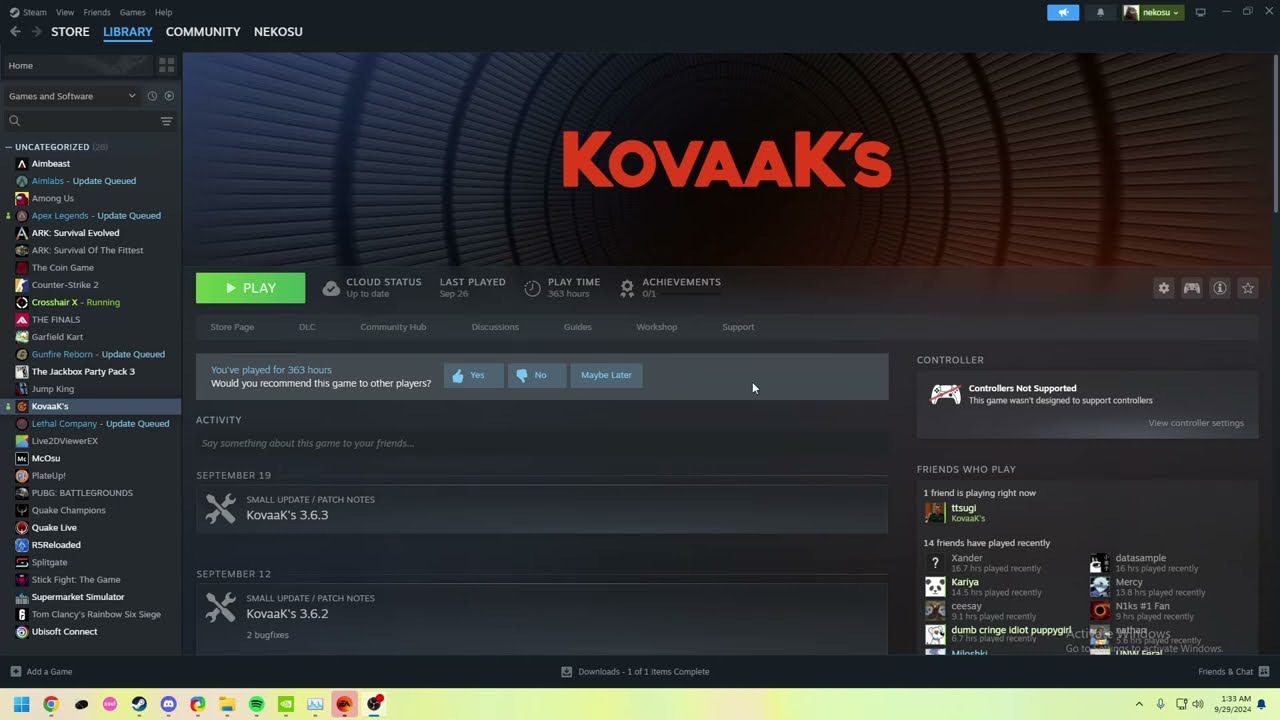Click the Kariya friend avatar
Screen dimensions: 1280x720
click(x=934, y=587)
